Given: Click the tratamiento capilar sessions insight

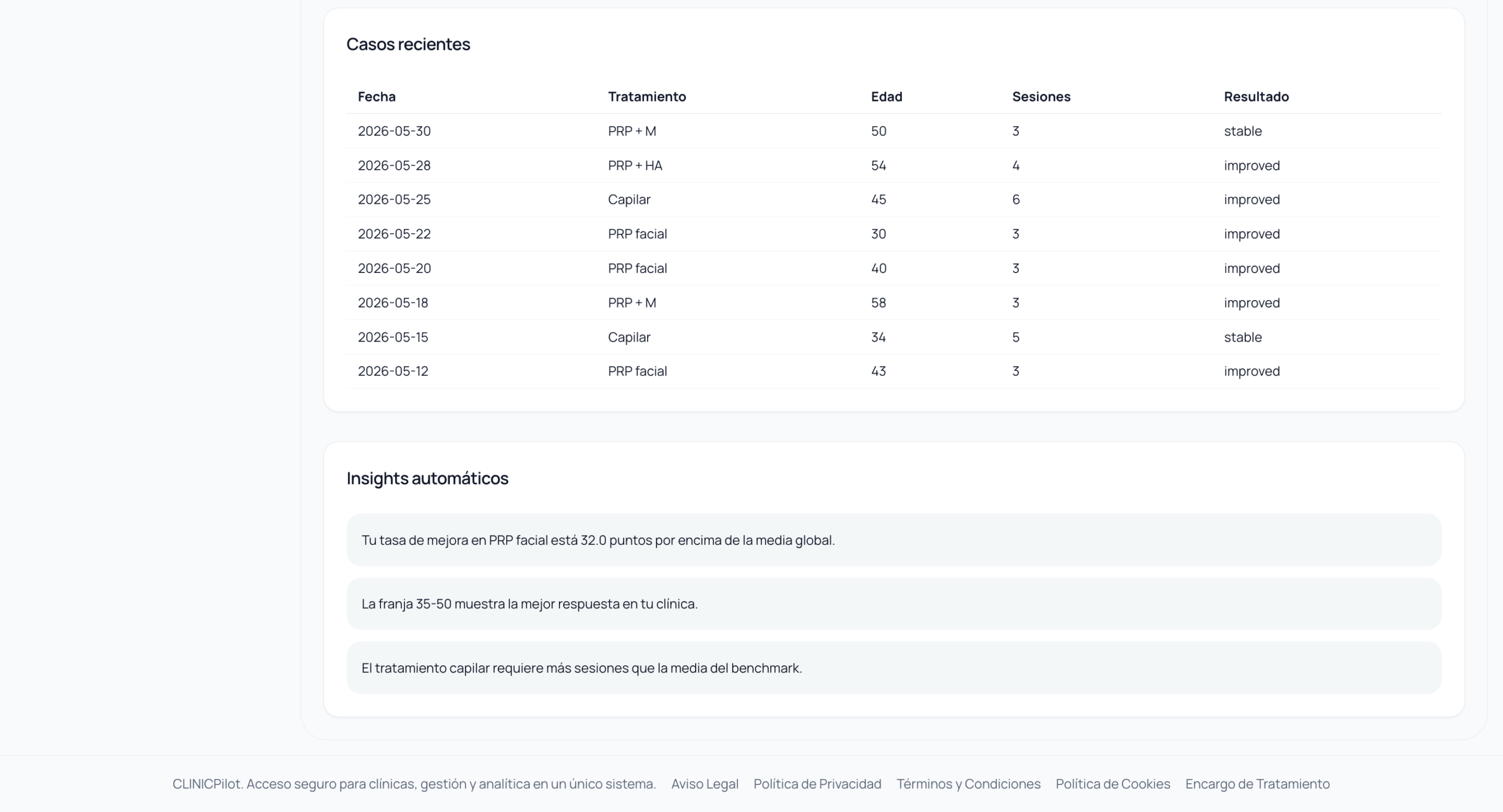Looking at the screenshot, I should pos(894,668).
